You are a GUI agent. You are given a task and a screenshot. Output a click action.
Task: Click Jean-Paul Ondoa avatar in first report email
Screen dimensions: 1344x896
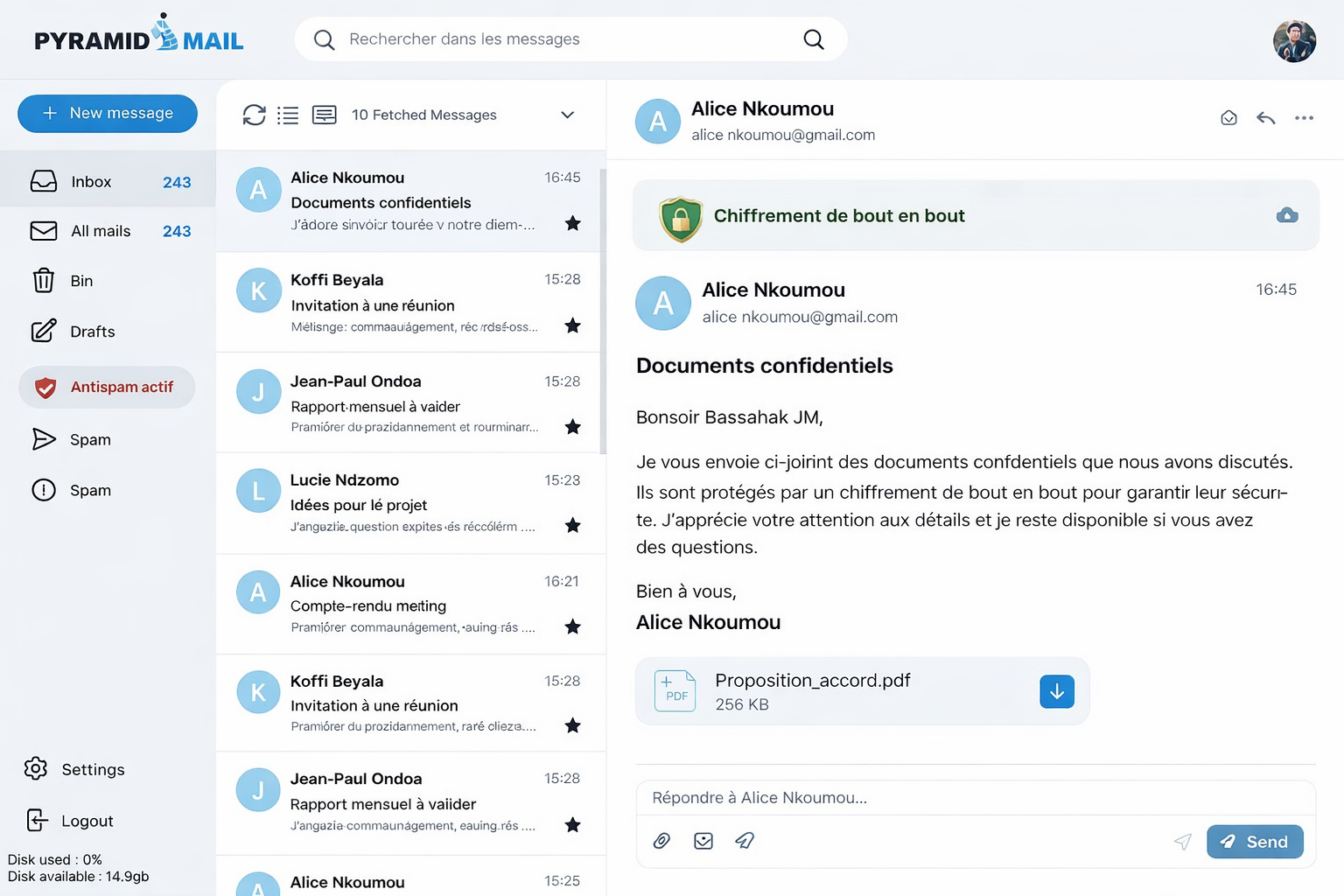(258, 392)
